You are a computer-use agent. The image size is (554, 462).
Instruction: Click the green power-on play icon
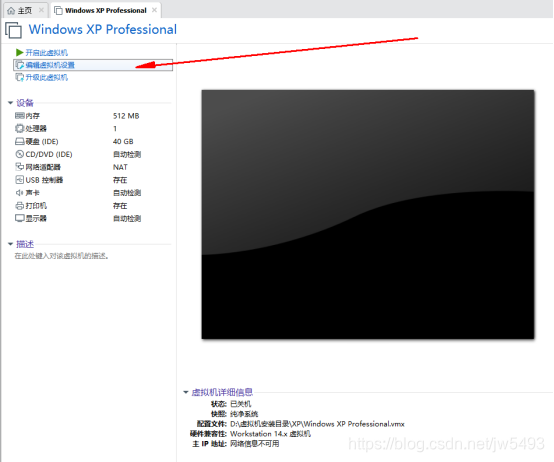pos(19,53)
